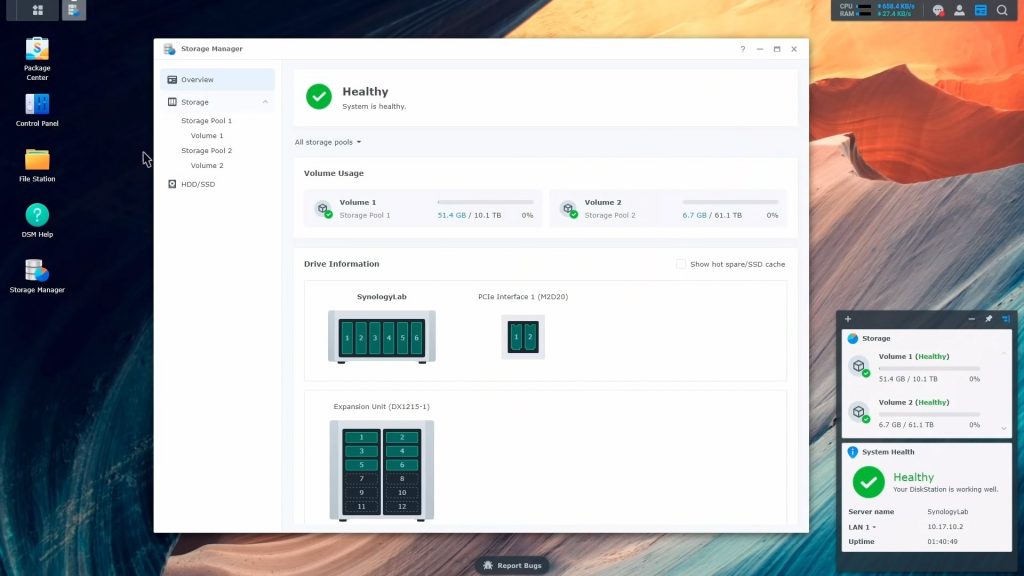
Task: Select drive bay 6 of SynologyLab
Action: (x=417, y=338)
